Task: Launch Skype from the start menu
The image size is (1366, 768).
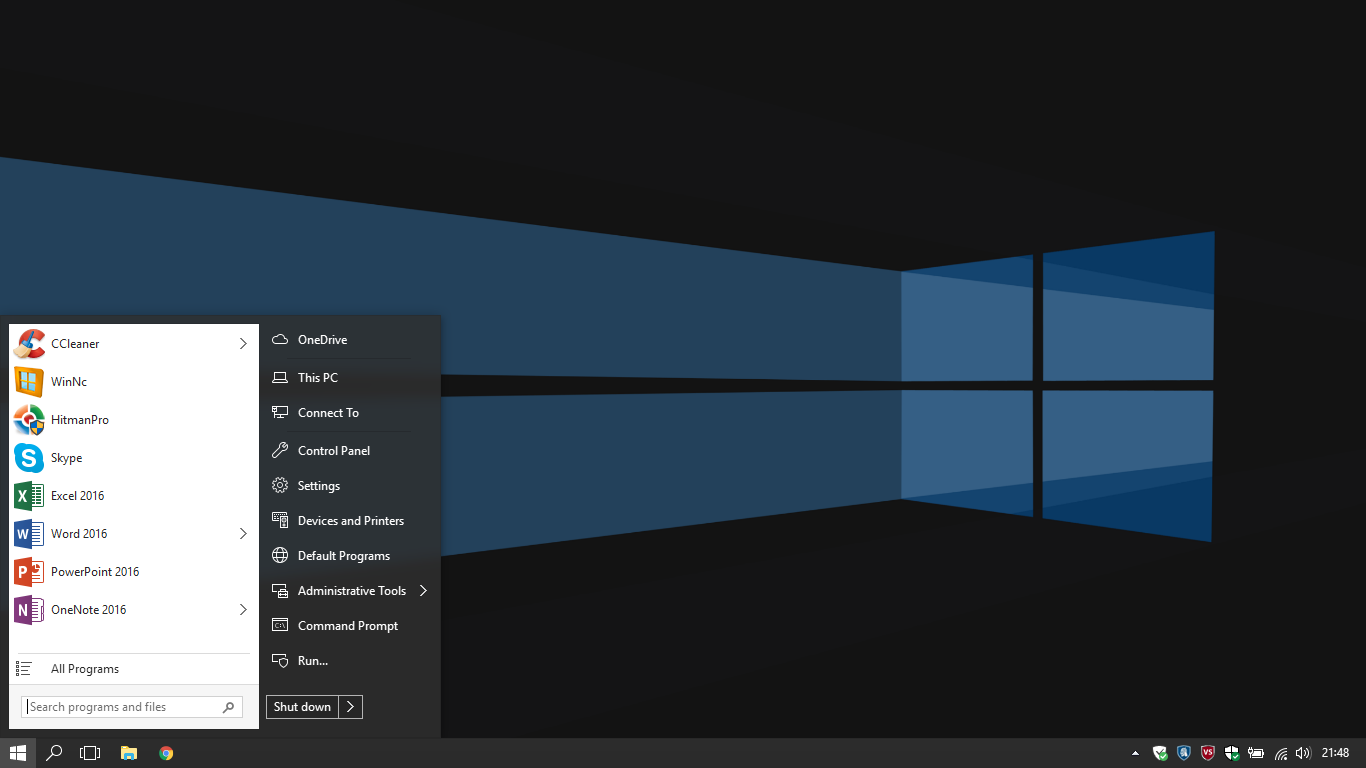Action: [x=66, y=458]
